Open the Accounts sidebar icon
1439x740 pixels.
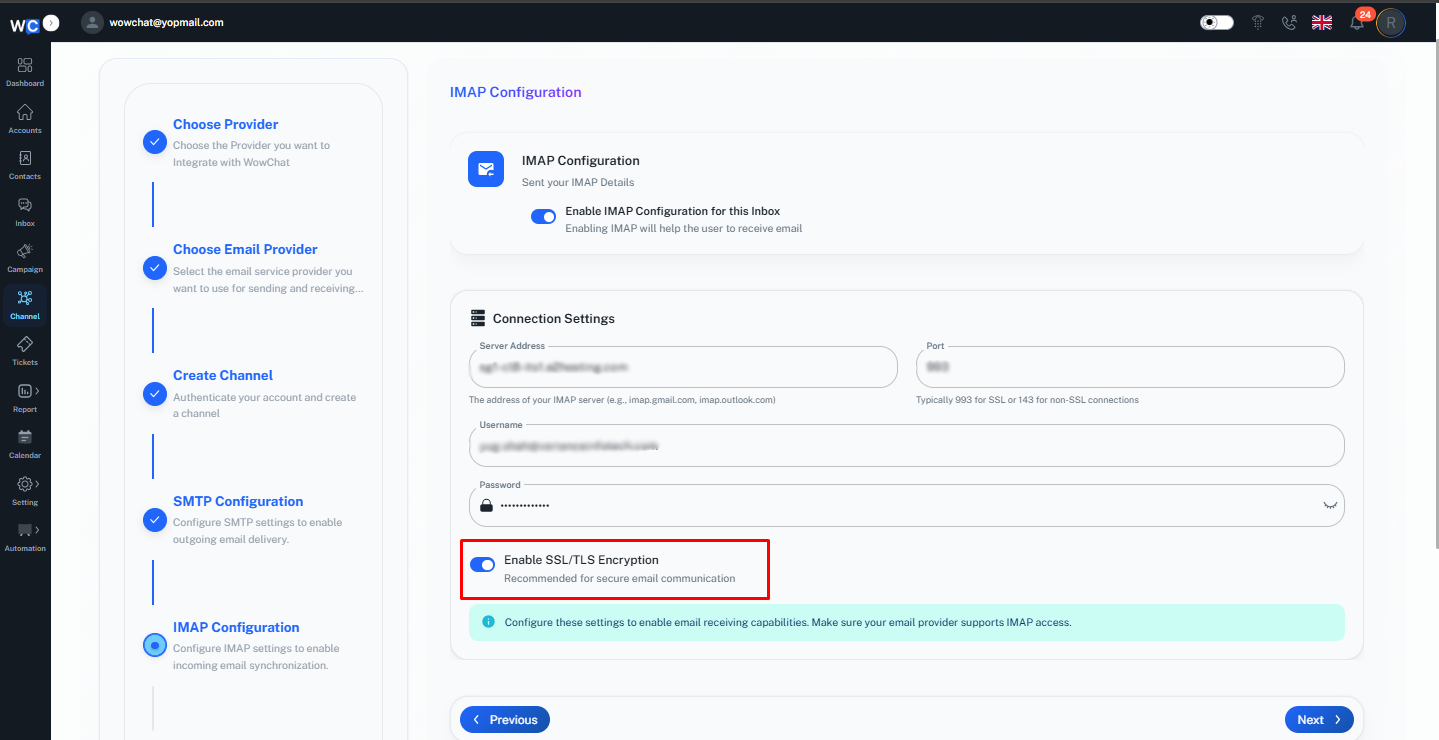tap(25, 119)
